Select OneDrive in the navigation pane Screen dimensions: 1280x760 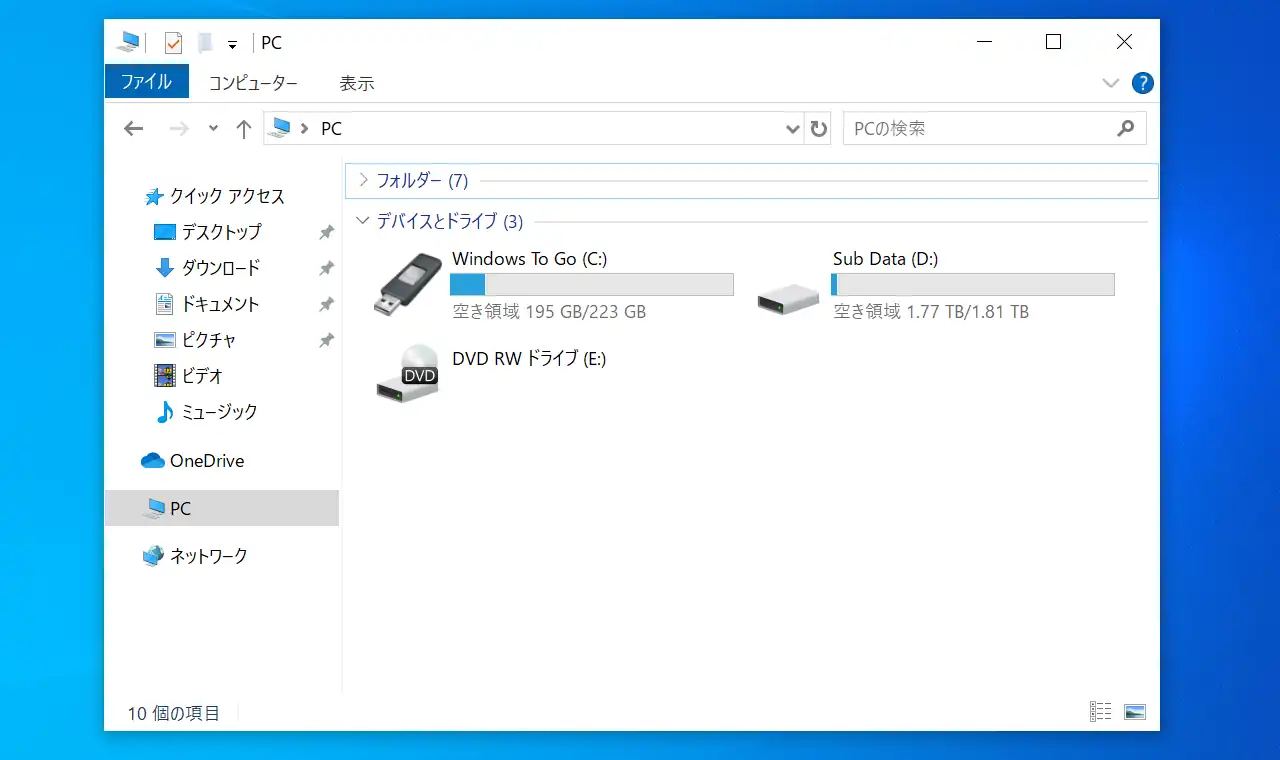pyautogui.click(x=207, y=461)
